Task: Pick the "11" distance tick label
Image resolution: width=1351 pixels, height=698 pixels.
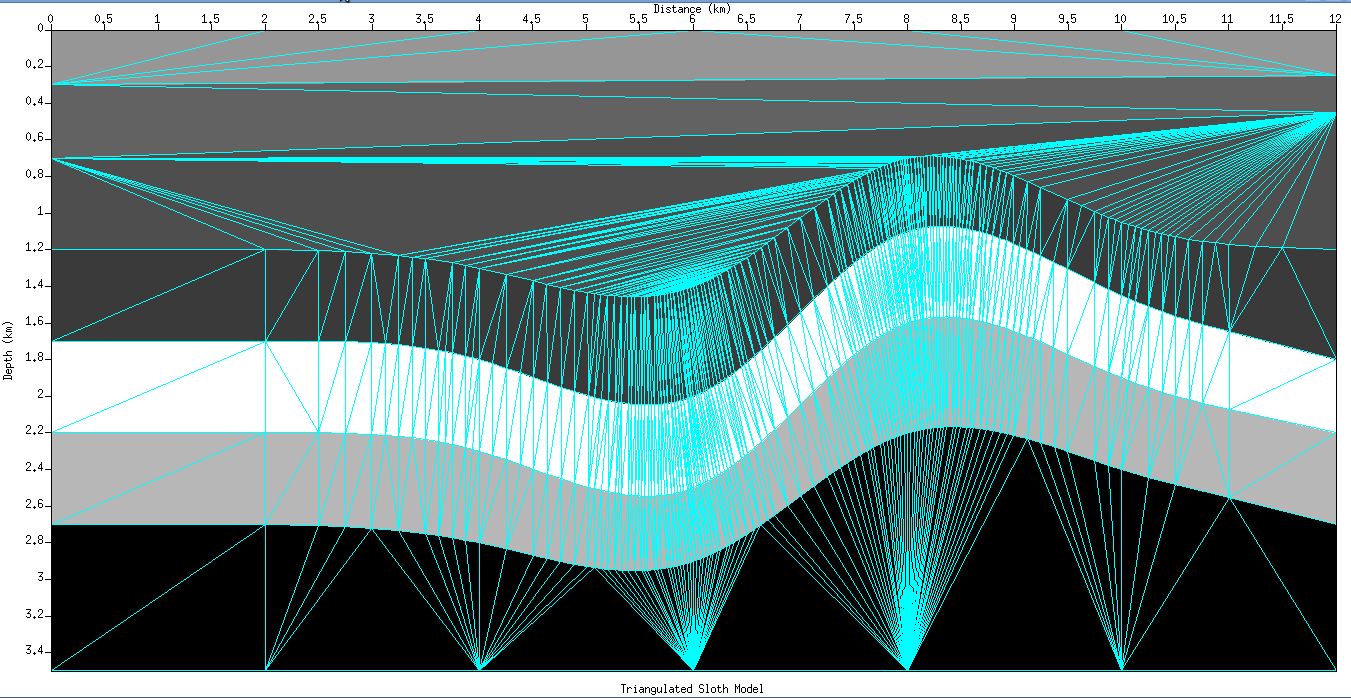Action: point(1228,19)
